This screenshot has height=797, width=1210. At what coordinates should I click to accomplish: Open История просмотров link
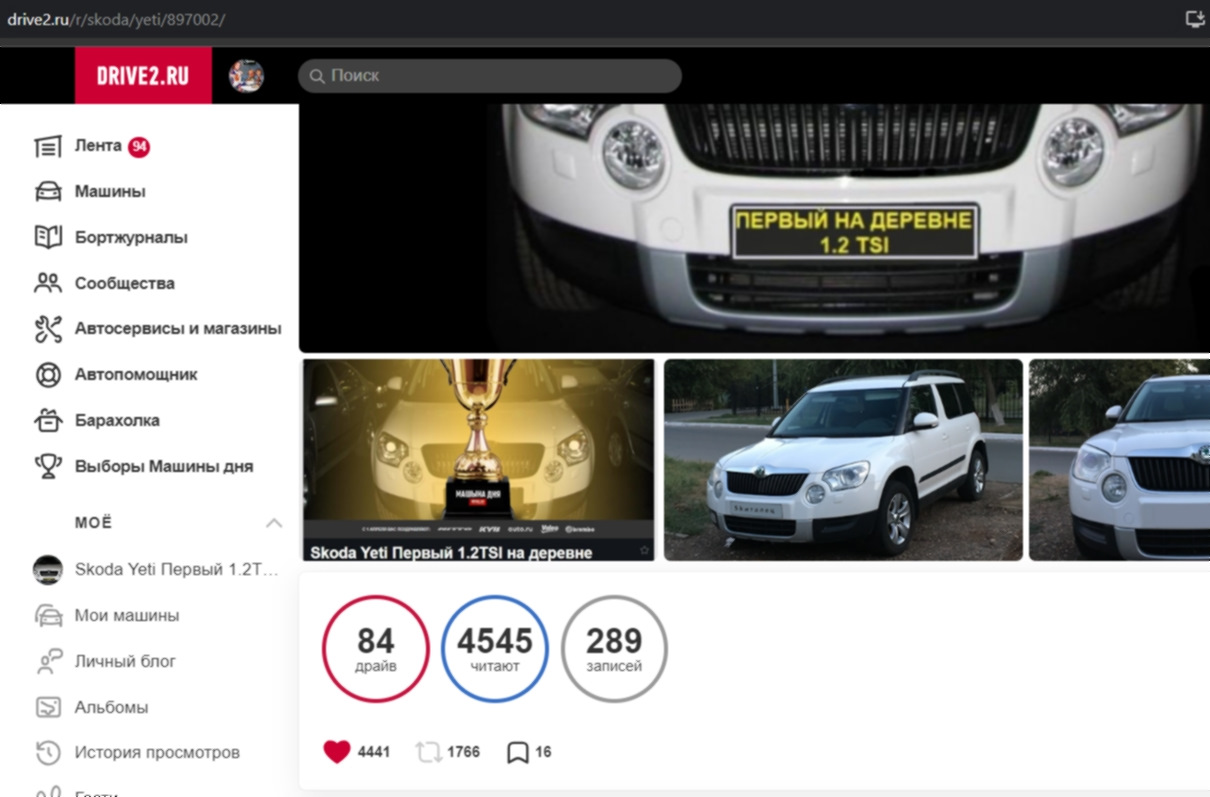pyautogui.click(x=157, y=753)
